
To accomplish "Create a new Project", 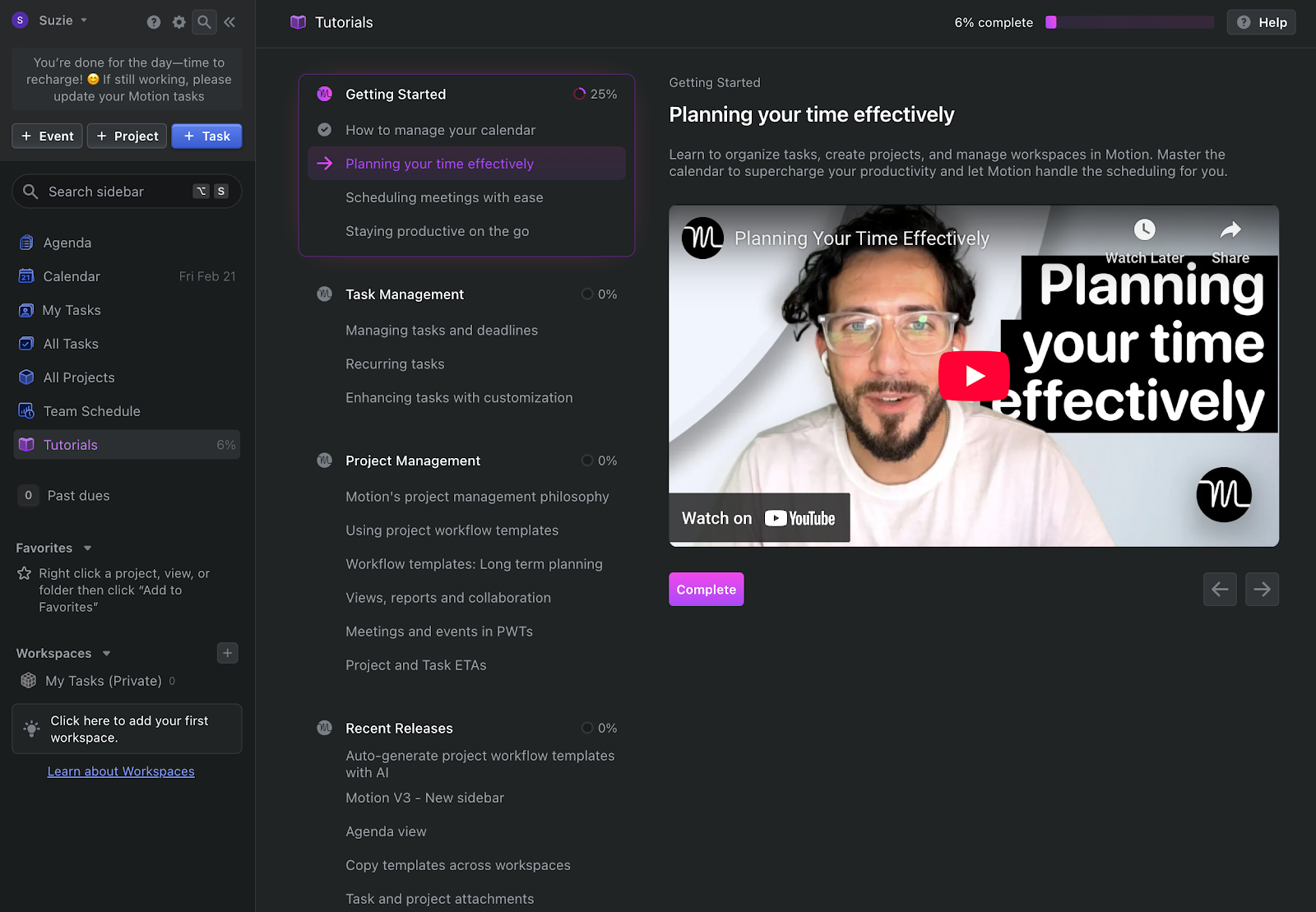I will tap(127, 136).
